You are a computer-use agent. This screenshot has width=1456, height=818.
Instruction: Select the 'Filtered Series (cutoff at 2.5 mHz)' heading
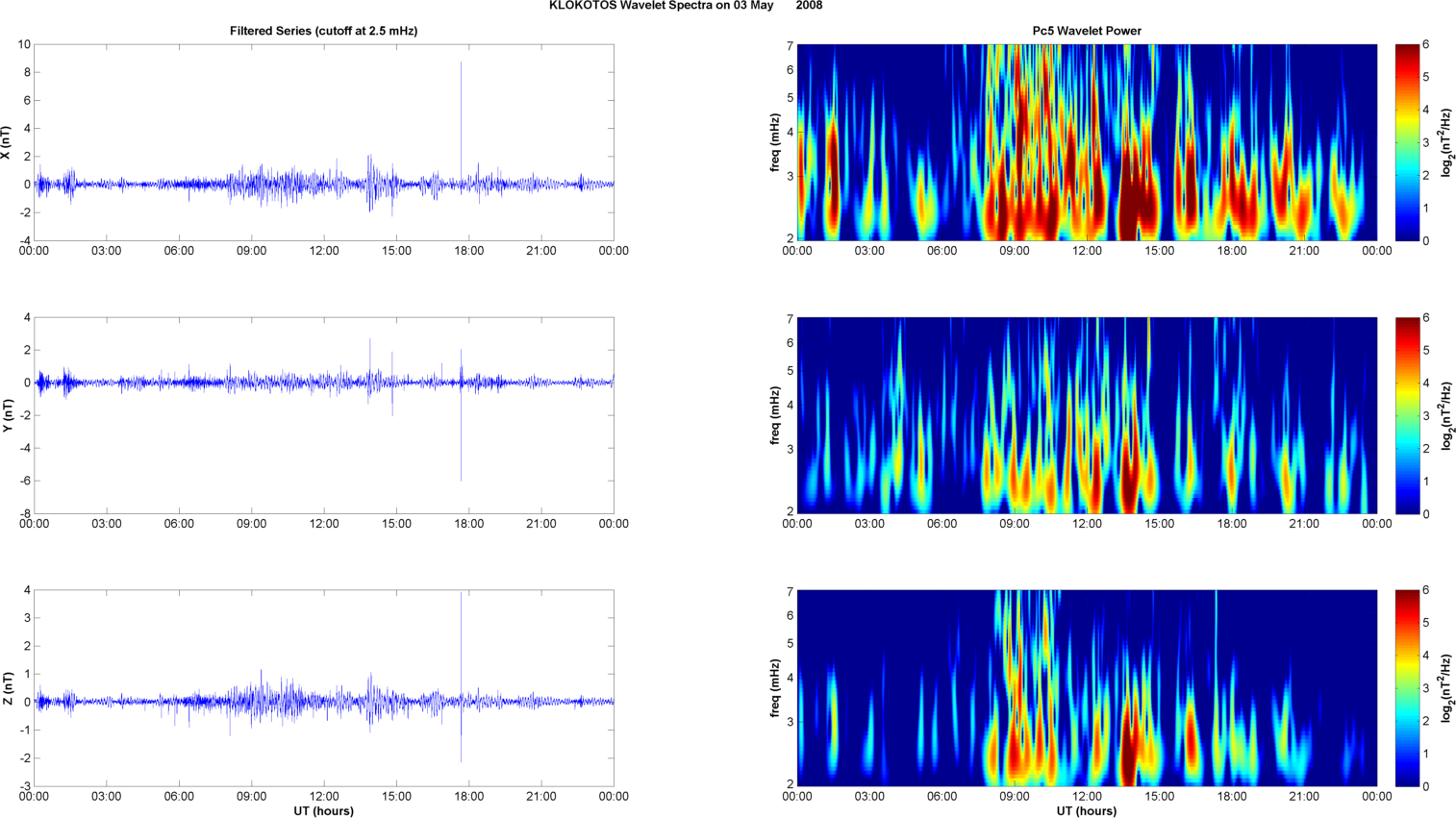[x=323, y=31]
